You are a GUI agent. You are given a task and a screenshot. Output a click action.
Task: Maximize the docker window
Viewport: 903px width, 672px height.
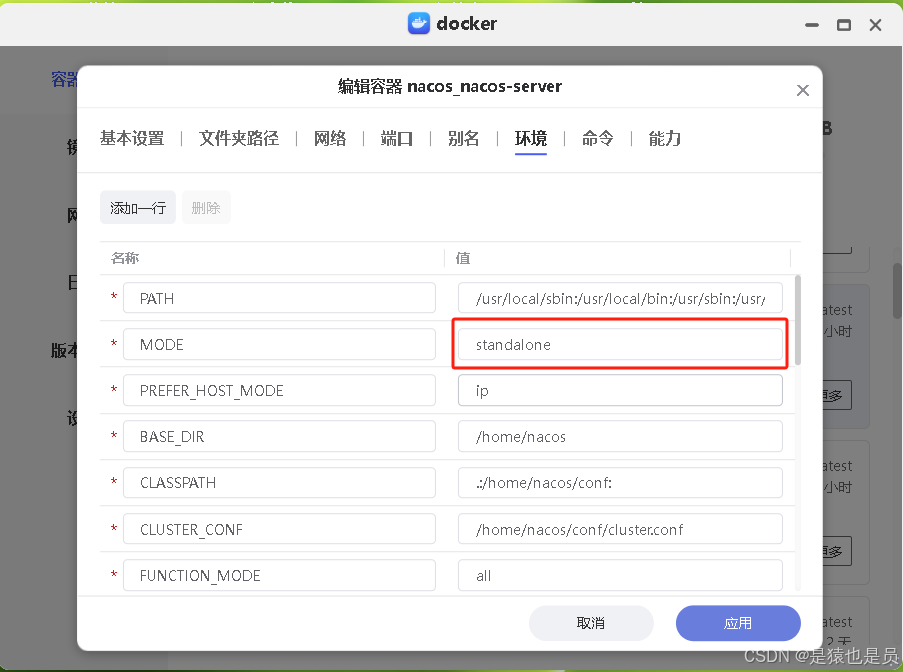point(844,25)
